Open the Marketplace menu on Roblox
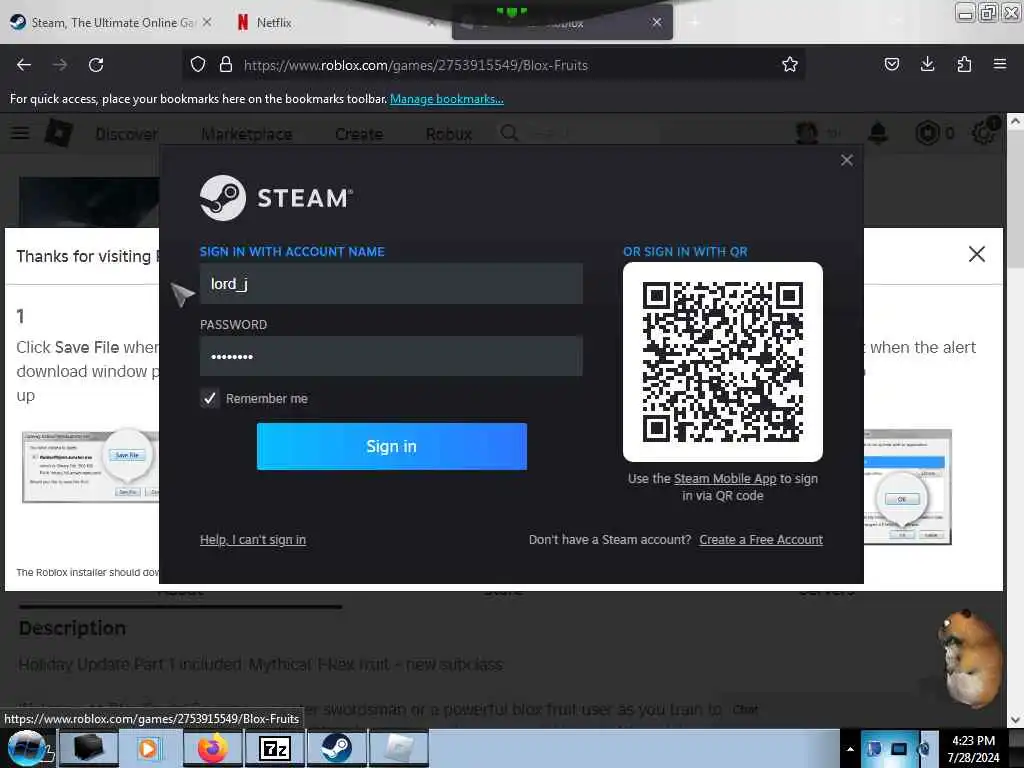 coord(246,134)
